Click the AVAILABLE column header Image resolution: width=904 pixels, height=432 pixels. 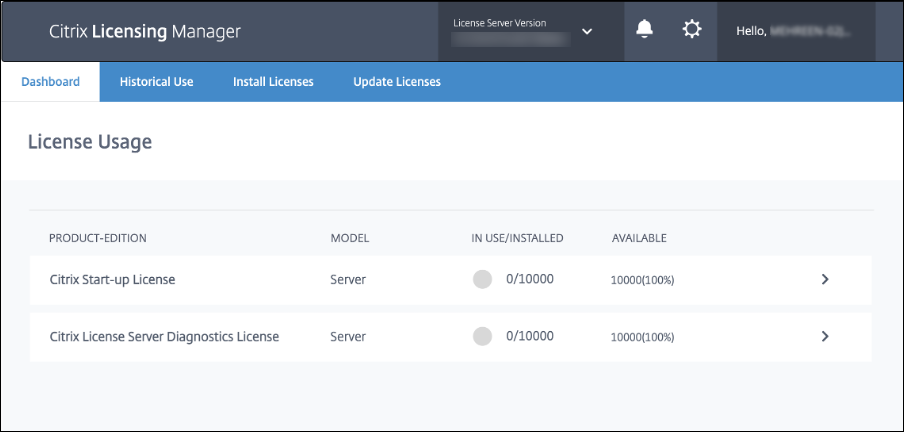pos(639,238)
